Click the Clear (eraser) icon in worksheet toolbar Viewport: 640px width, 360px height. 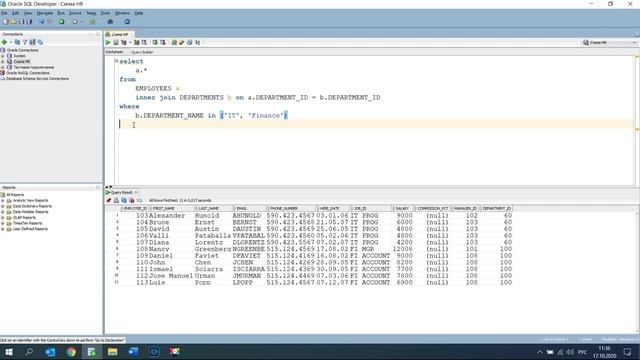click(x=182, y=42)
